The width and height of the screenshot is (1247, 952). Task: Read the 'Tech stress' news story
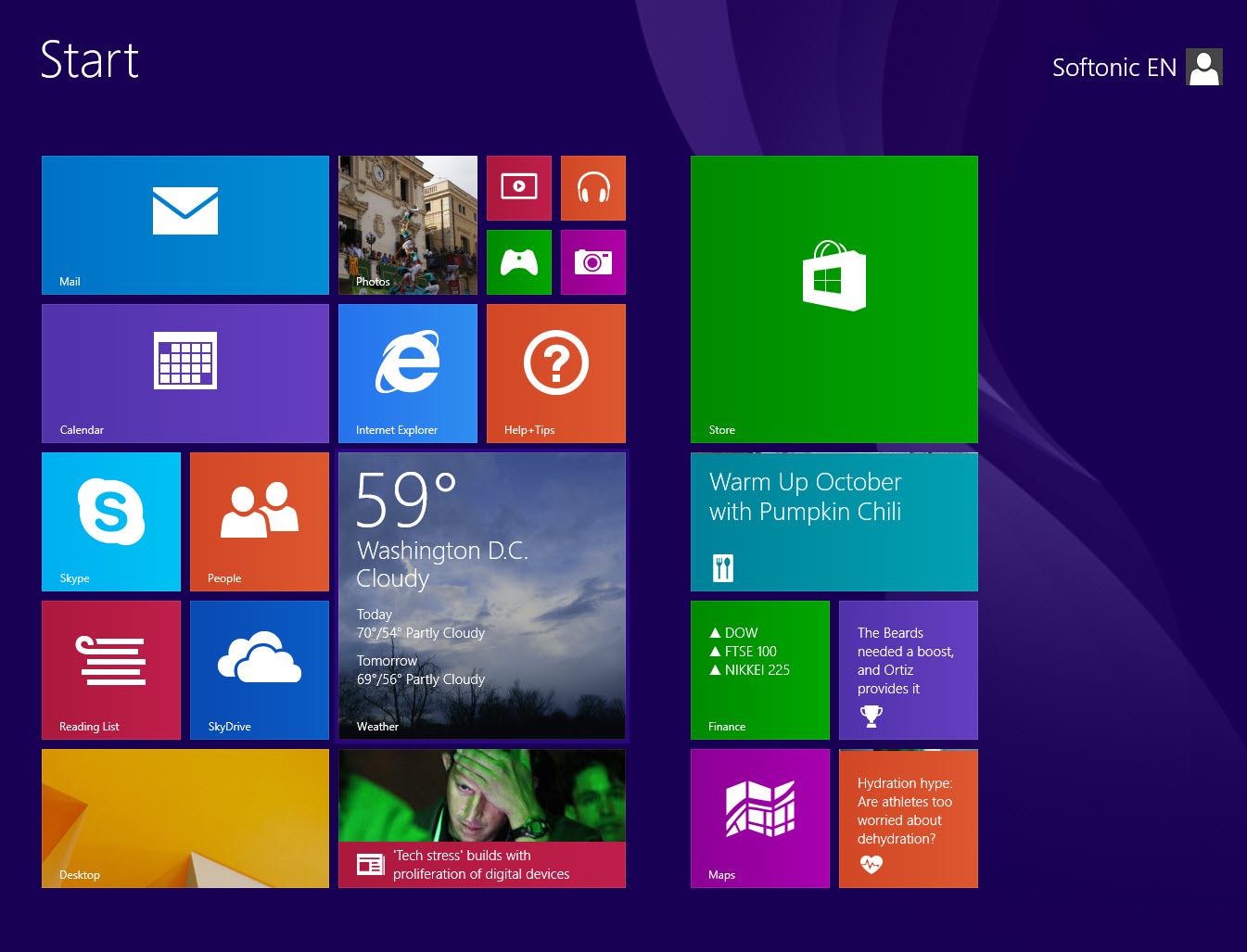(x=482, y=819)
